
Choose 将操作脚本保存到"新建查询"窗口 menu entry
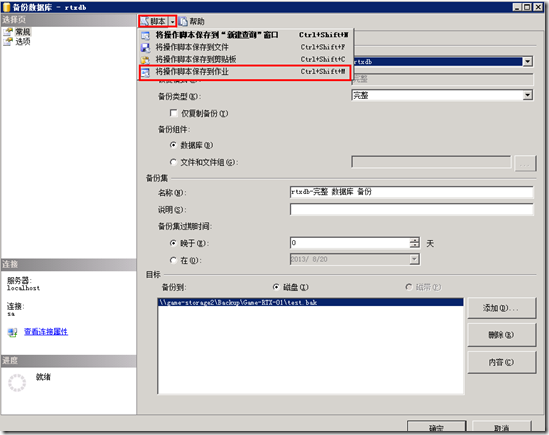tap(245, 35)
